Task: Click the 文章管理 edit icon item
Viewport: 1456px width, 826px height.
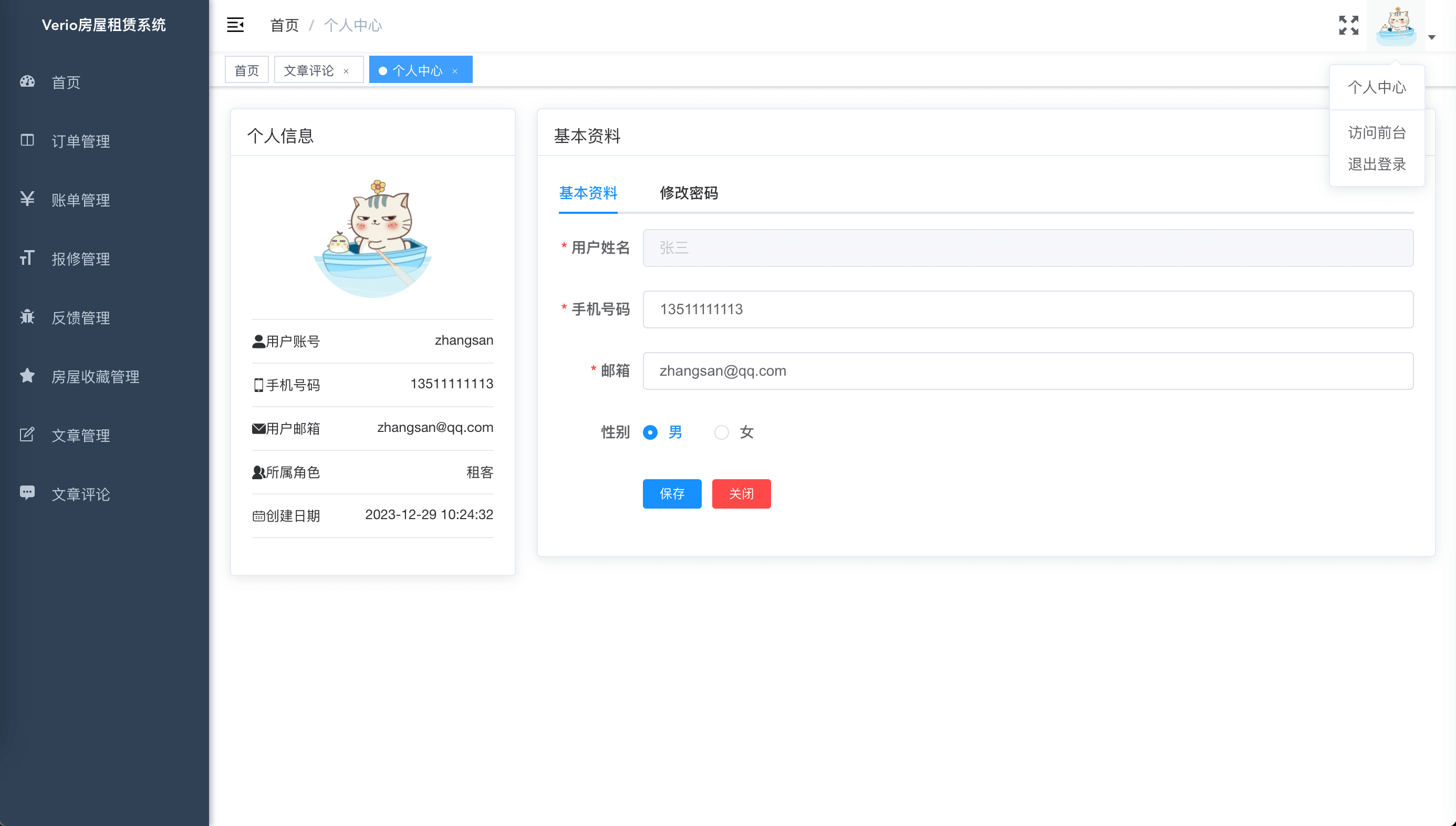Action: click(80, 436)
